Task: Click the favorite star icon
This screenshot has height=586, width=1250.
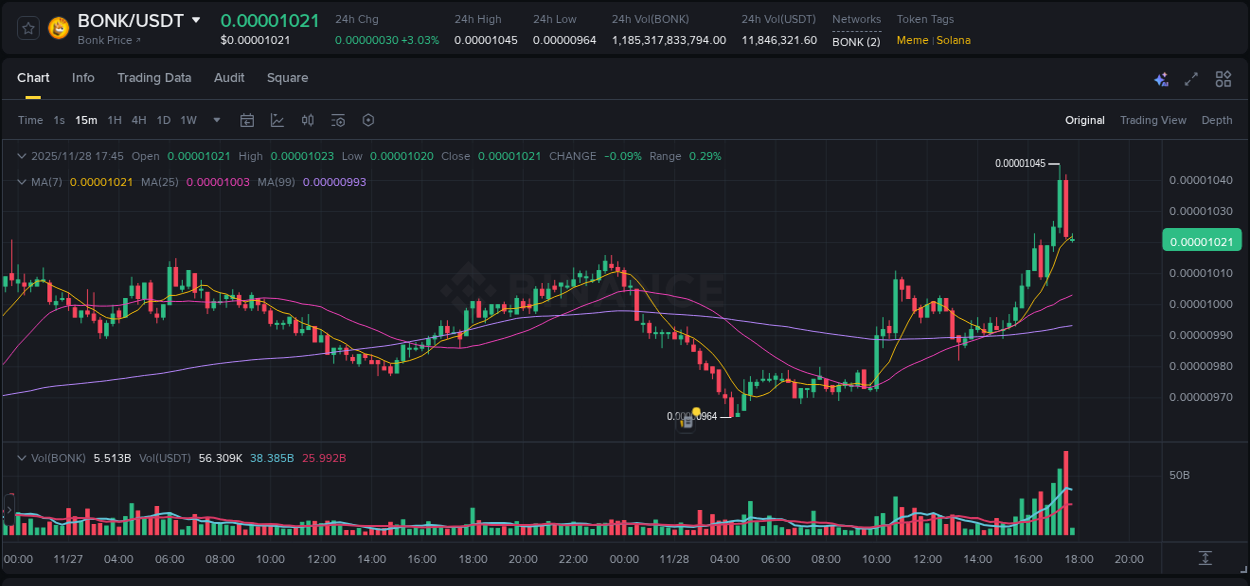Action: (x=28, y=28)
